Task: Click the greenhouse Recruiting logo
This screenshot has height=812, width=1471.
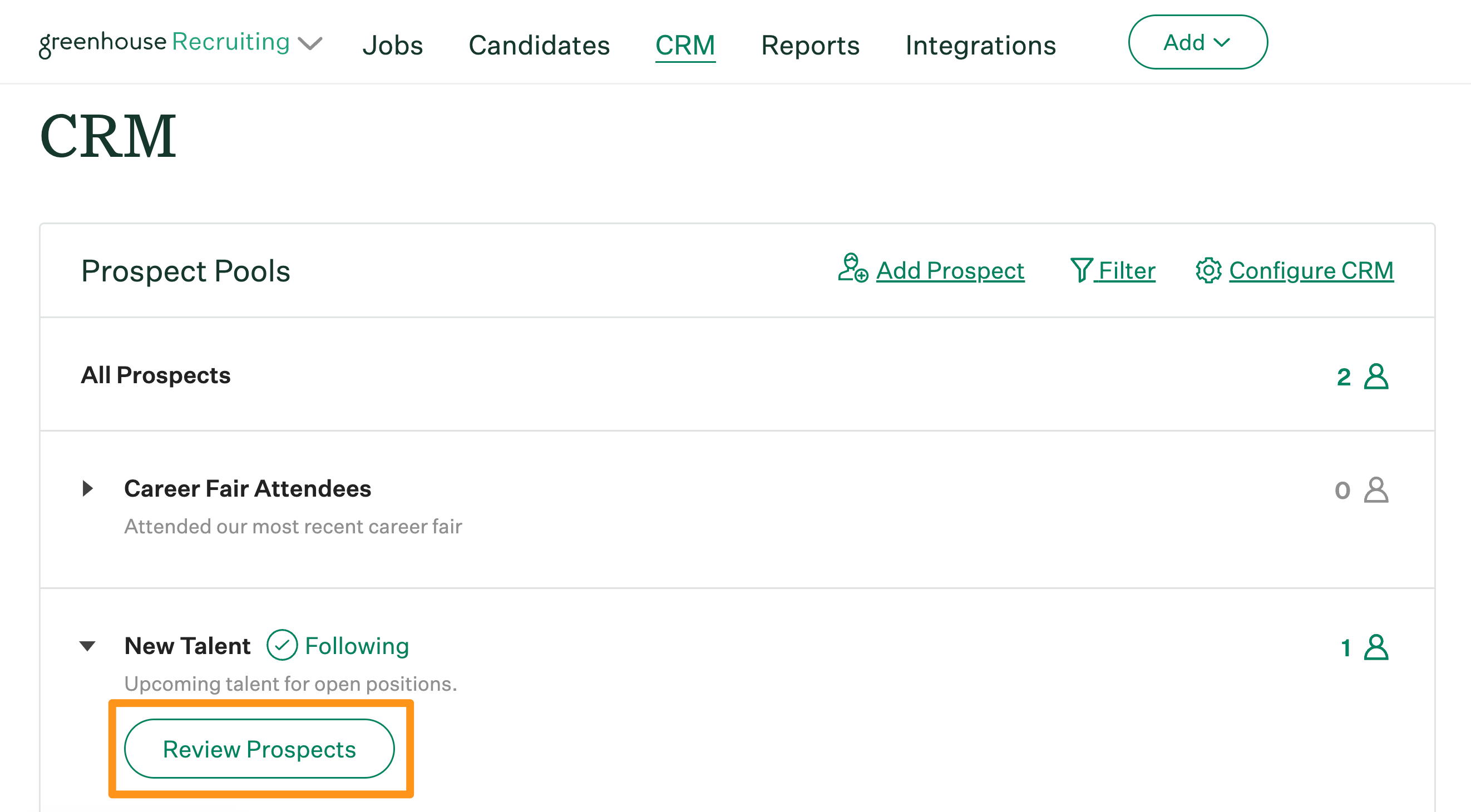Action: [x=163, y=41]
